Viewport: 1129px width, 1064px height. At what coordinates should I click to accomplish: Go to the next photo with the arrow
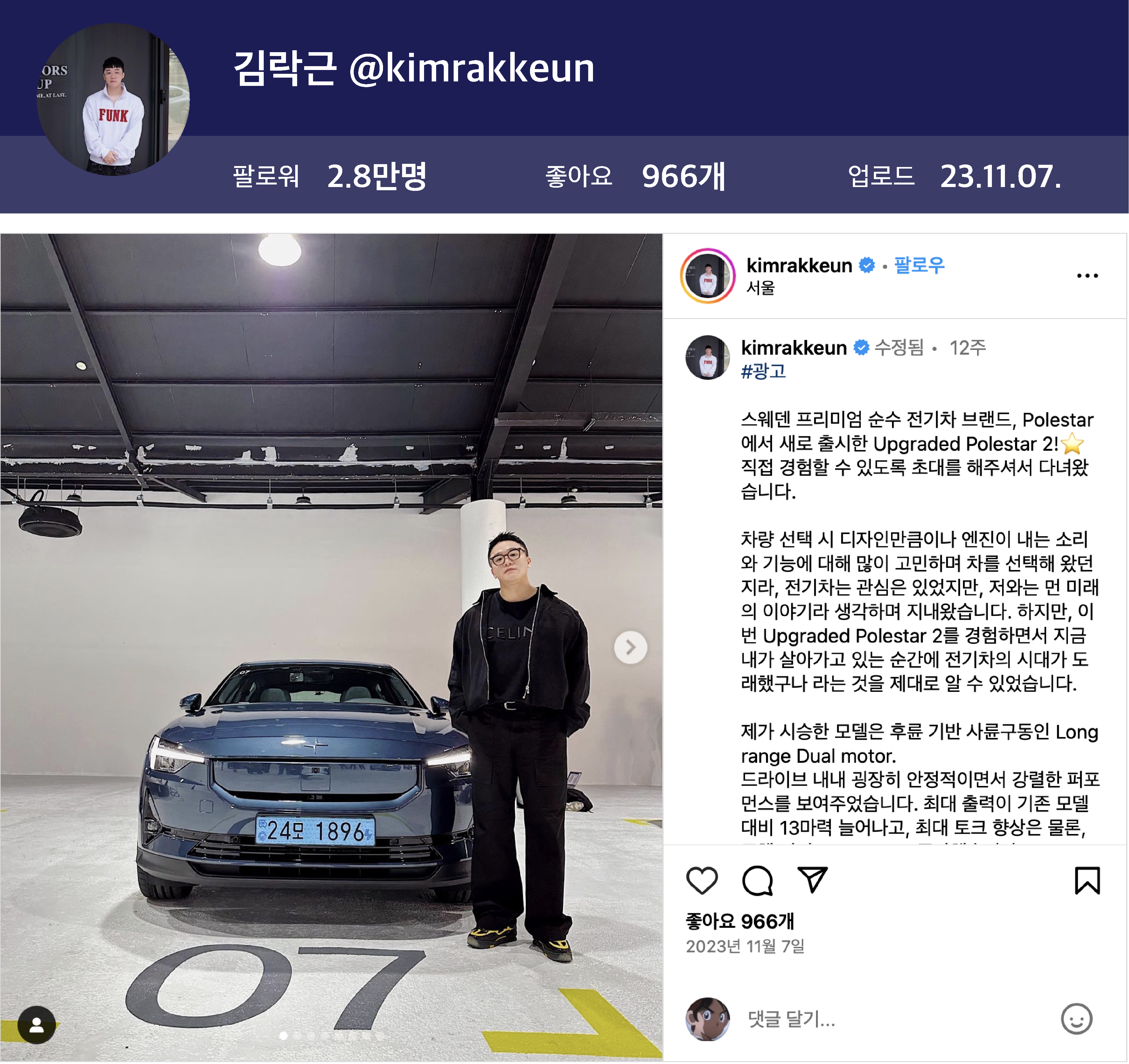coord(631,647)
